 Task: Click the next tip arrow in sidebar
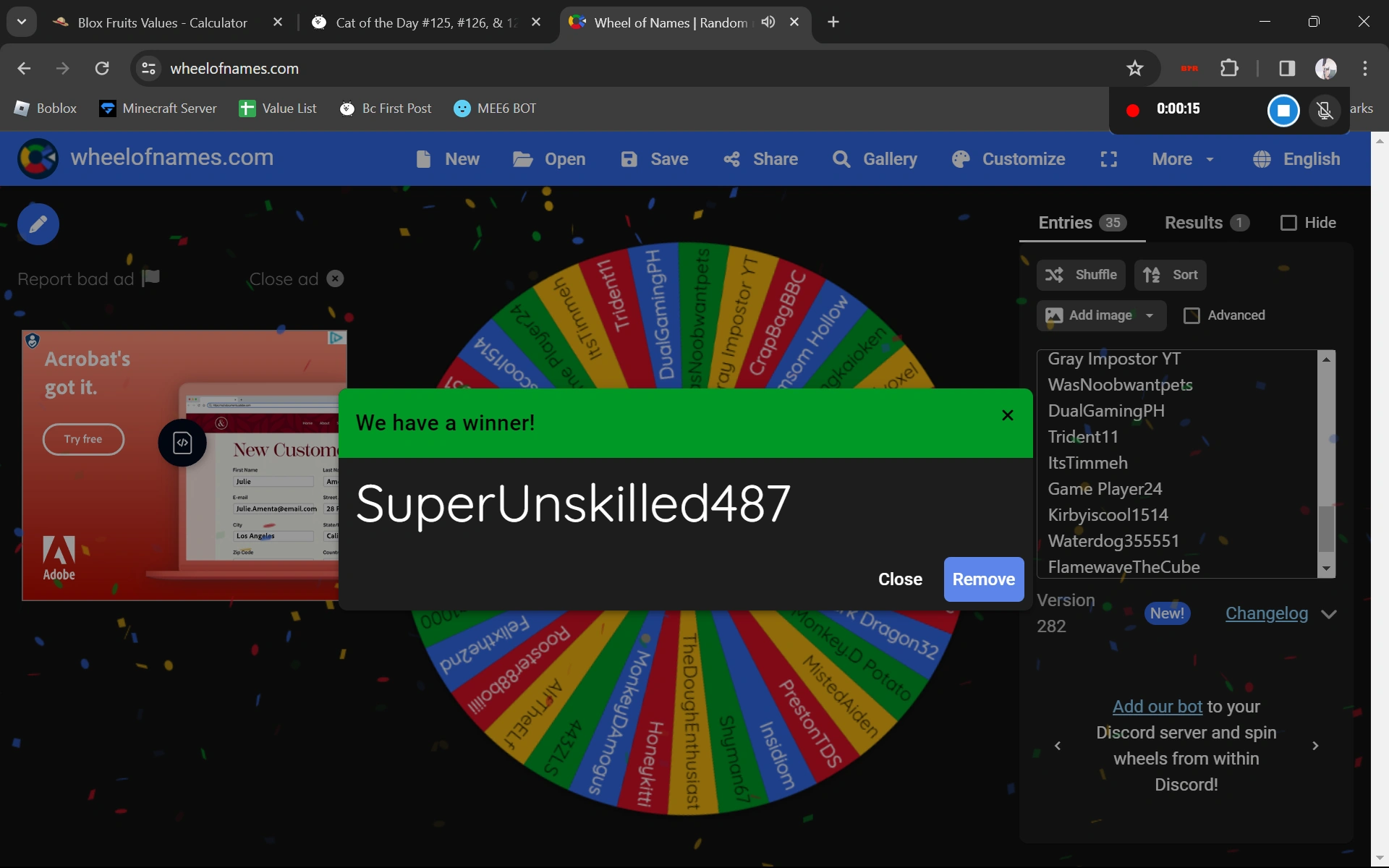(1315, 746)
